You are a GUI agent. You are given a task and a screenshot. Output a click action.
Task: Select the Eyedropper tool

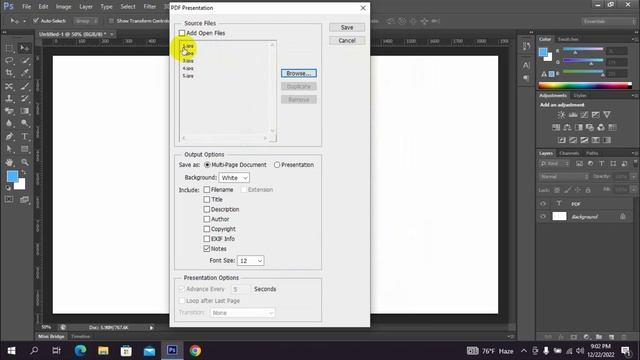24,73
